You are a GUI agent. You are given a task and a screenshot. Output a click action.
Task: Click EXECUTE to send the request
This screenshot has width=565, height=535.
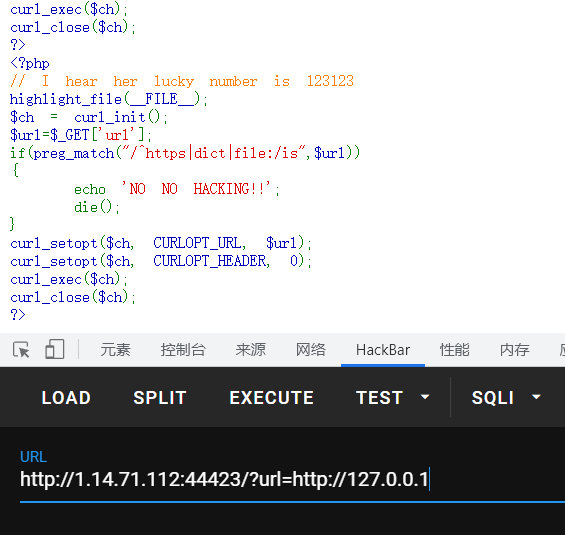pos(271,398)
